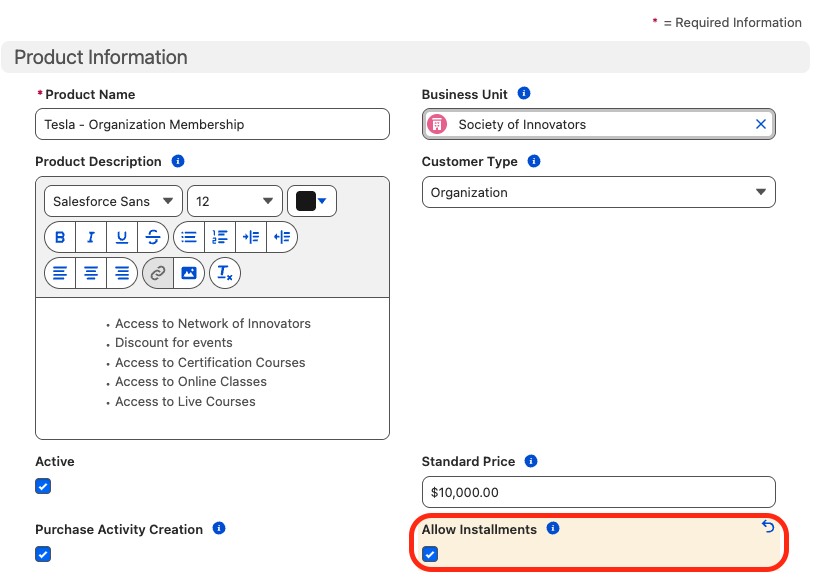Open the Salesforce Sans font dropdown
Image resolution: width=816 pixels, height=586 pixels.
click(x=113, y=201)
